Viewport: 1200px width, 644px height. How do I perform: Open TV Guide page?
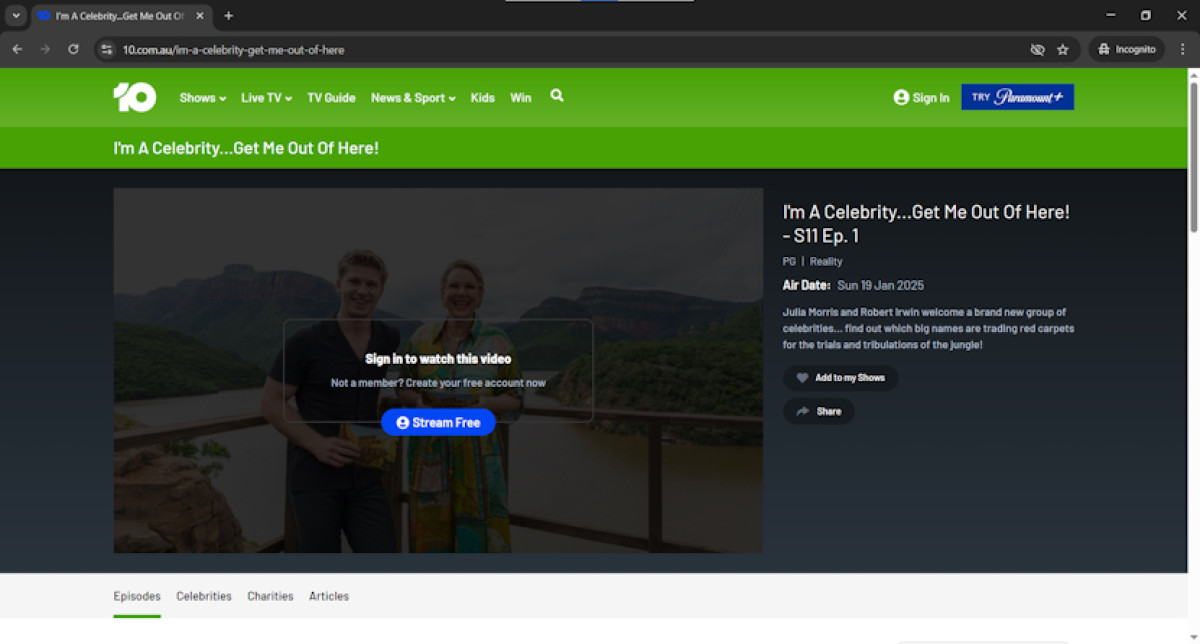[331, 98]
